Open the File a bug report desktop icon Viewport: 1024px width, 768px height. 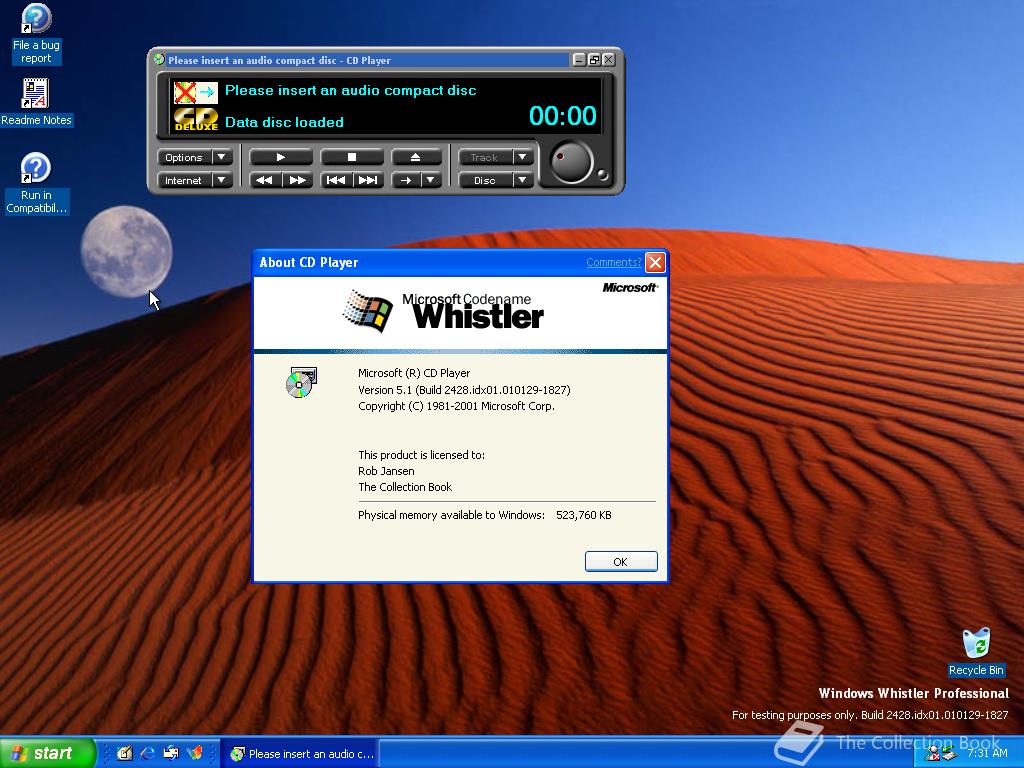36,34
